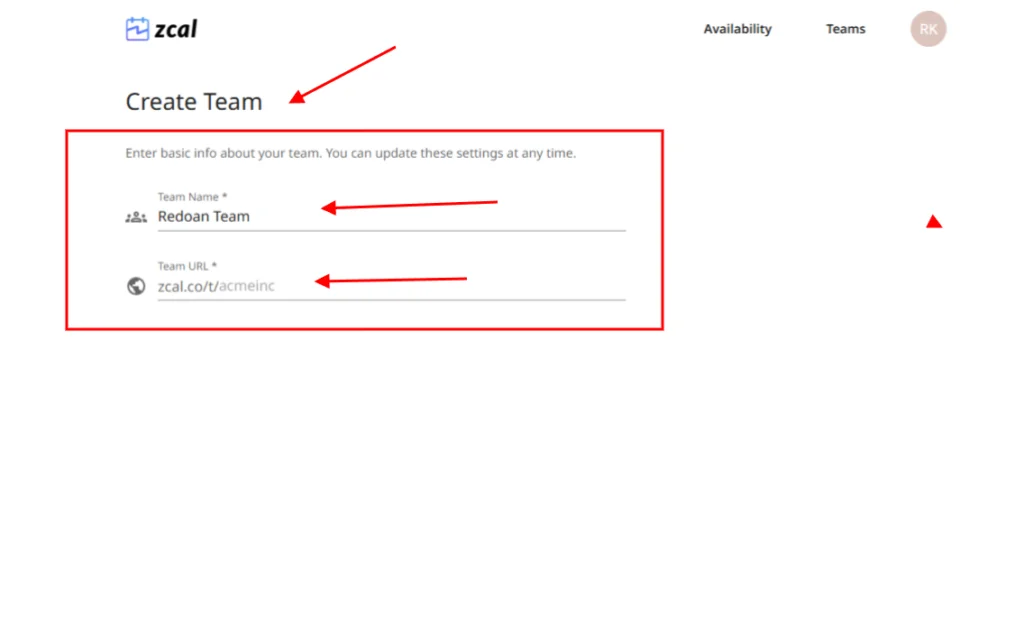Screen dimensions: 1024x644
Task: Click the zcal wordmark text
Action: pyautogui.click(x=176, y=29)
